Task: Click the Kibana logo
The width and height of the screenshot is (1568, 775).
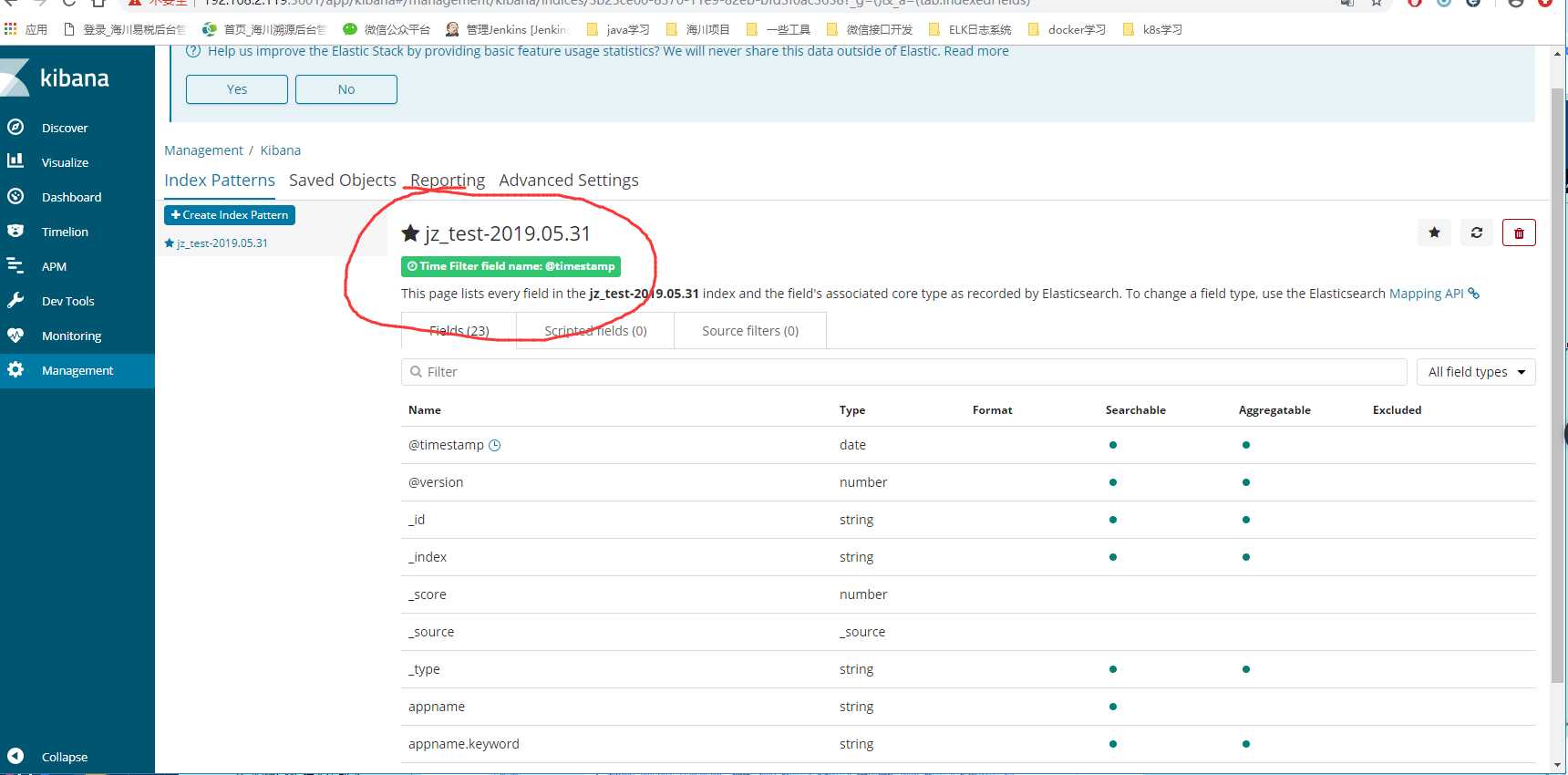Action: coord(57,78)
